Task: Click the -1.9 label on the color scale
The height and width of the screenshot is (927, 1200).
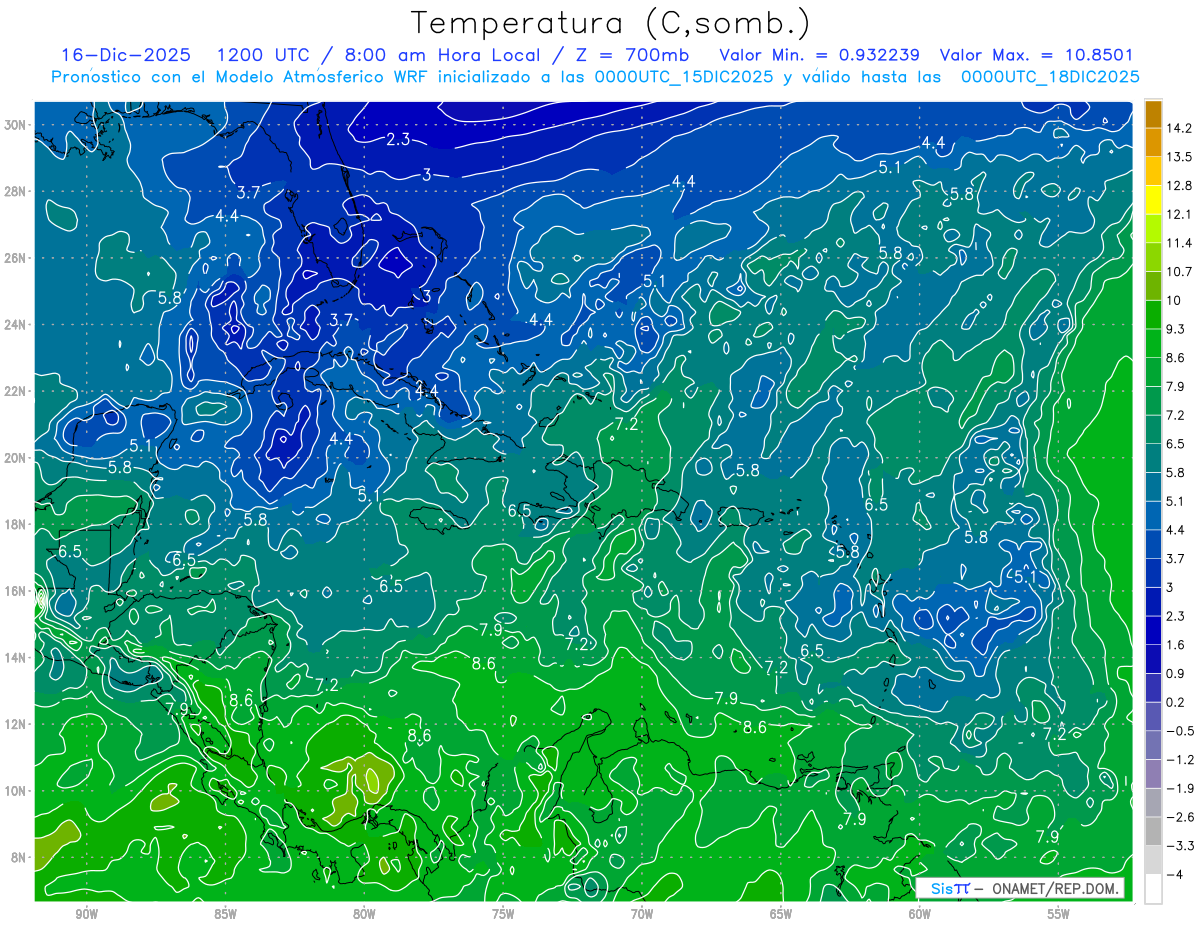Action: coord(1179,788)
